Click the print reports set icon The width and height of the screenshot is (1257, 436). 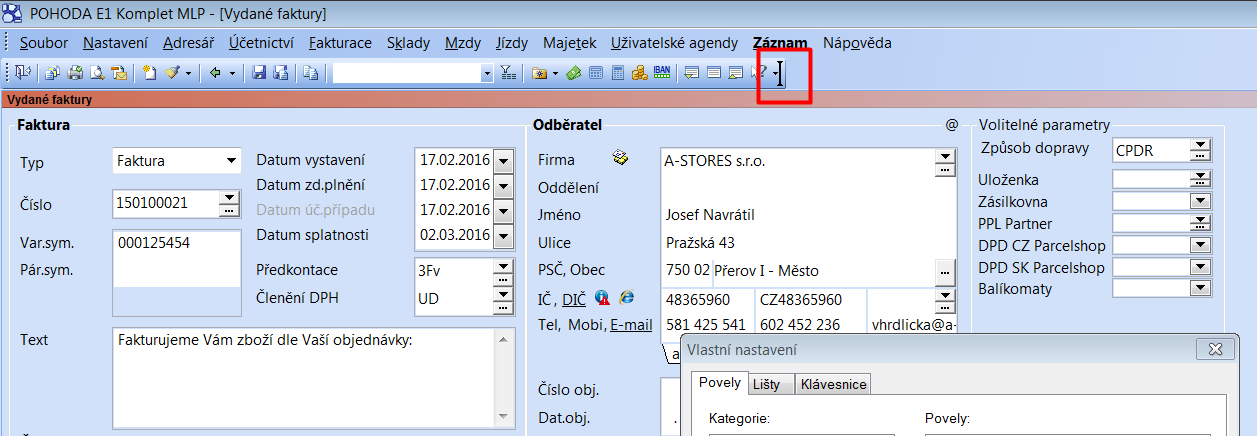(52, 72)
